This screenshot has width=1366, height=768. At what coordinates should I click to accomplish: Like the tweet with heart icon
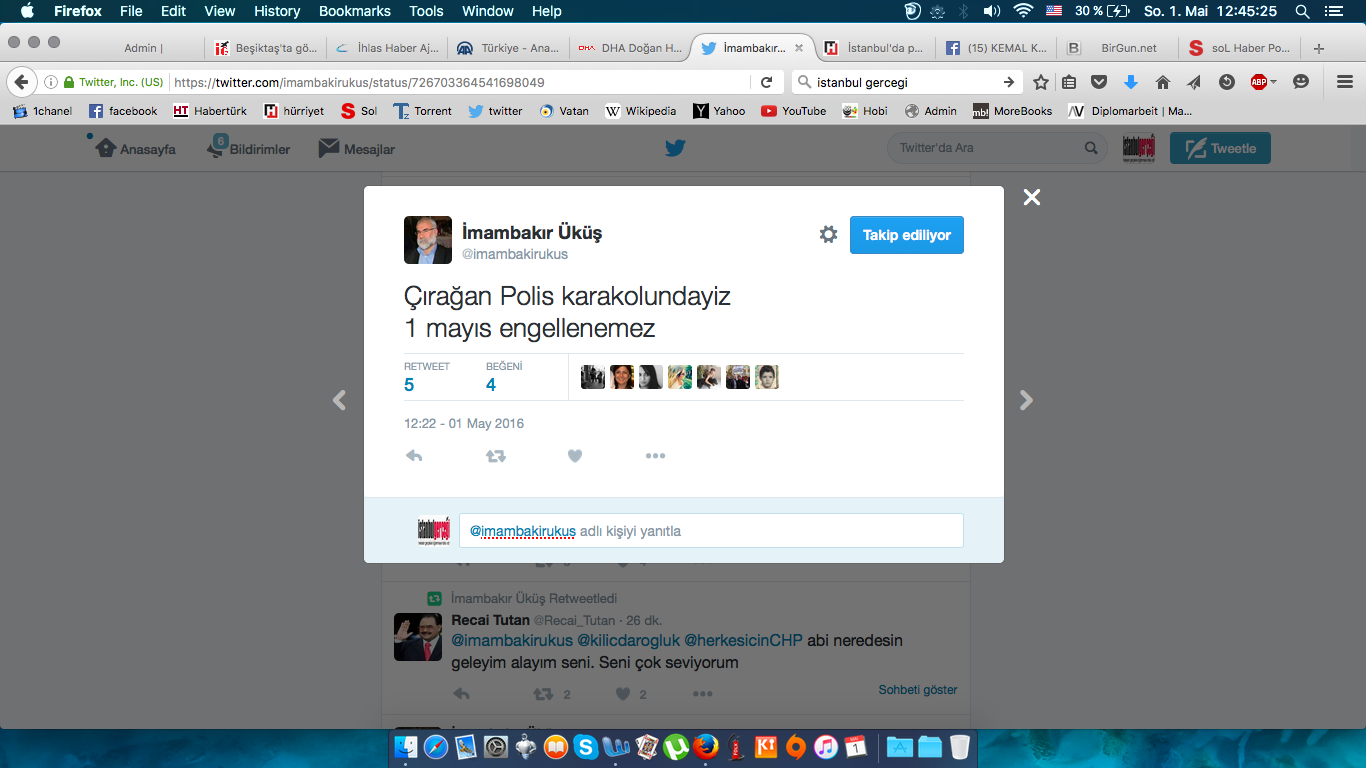tap(575, 456)
